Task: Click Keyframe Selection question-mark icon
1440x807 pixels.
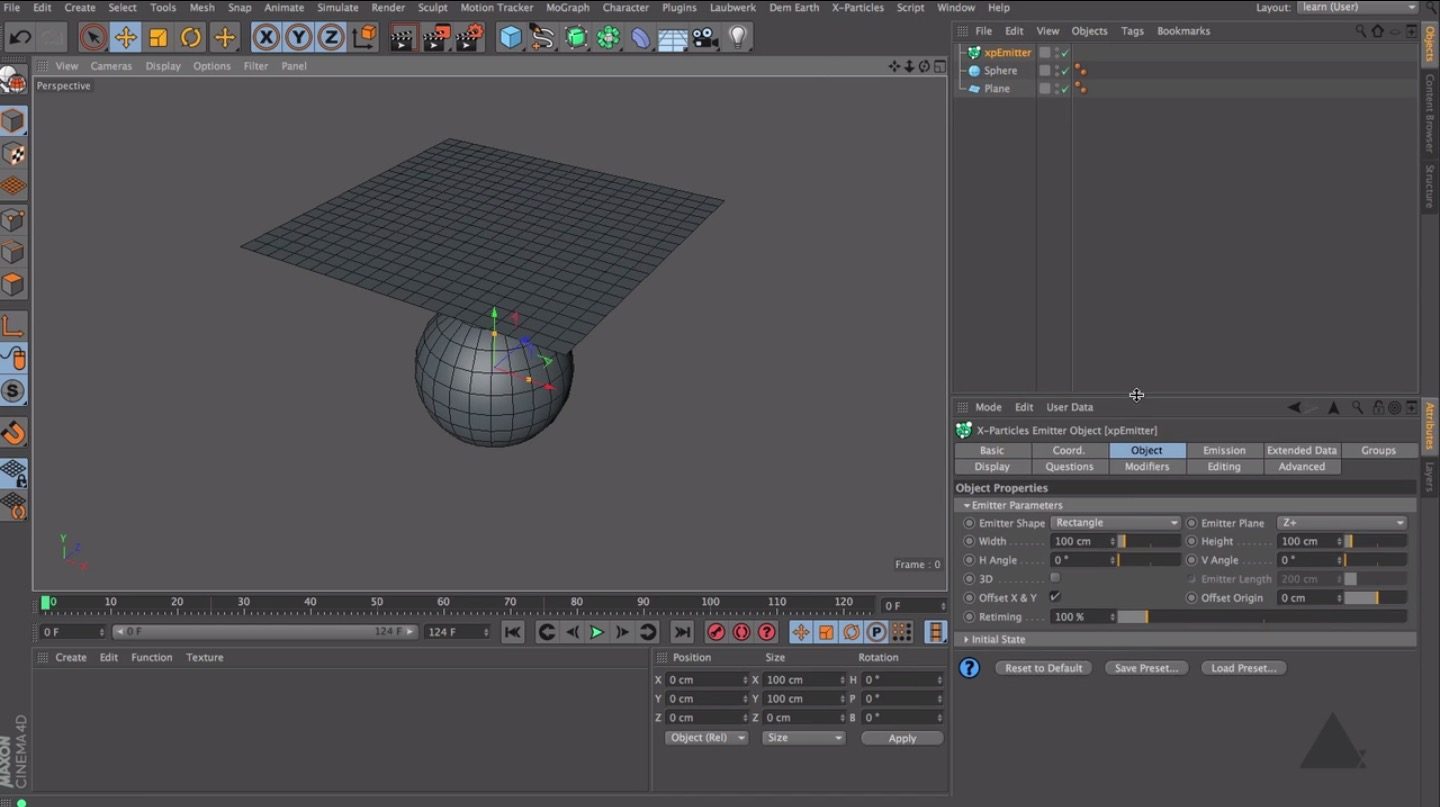Action: 767,632
